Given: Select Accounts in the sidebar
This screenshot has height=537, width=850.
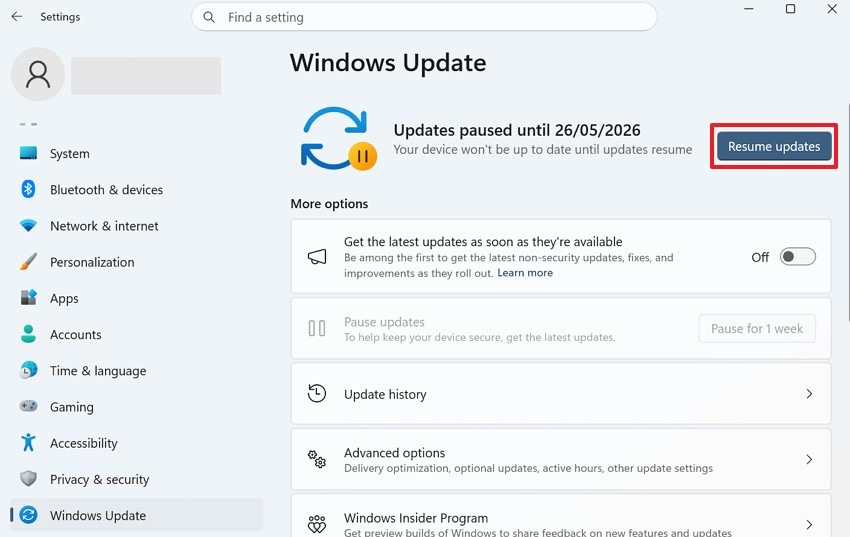Looking at the screenshot, I should point(137,334).
